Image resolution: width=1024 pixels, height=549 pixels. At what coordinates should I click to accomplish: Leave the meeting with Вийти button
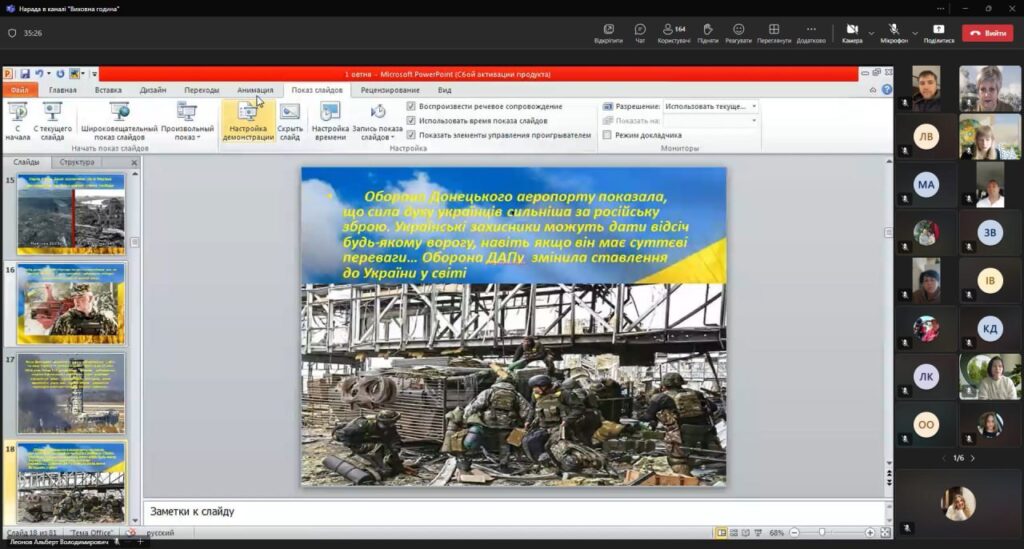[x=987, y=33]
